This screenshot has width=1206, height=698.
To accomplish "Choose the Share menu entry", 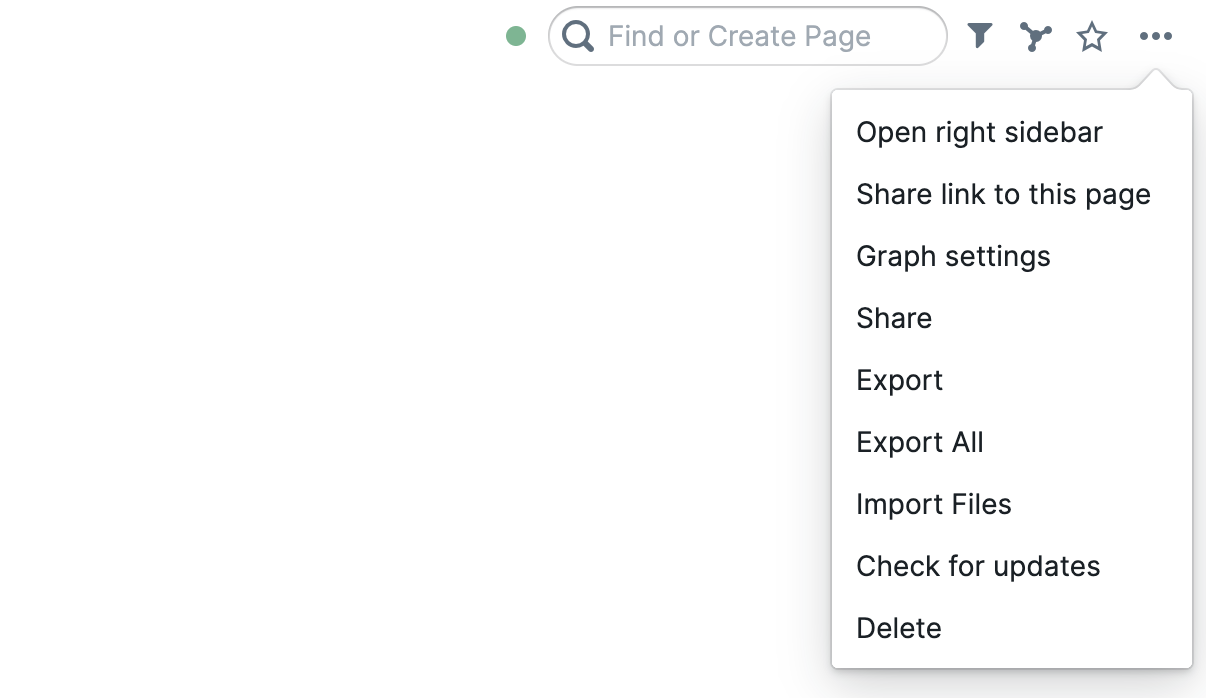I will pos(894,318).
